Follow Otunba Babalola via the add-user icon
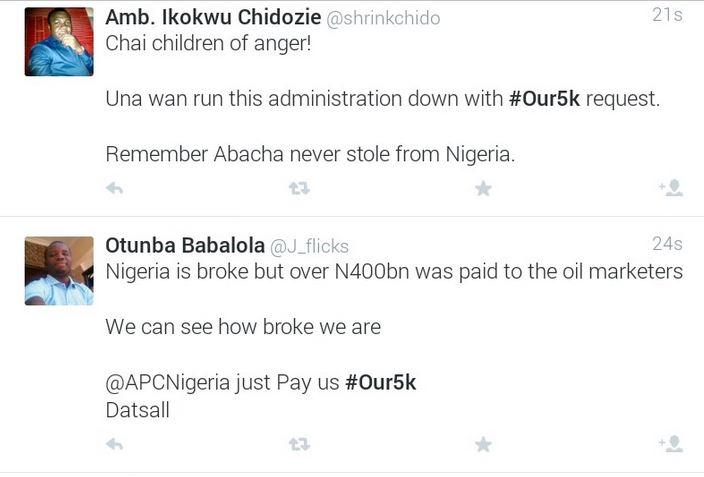704x477 pixels. [670, 443]
